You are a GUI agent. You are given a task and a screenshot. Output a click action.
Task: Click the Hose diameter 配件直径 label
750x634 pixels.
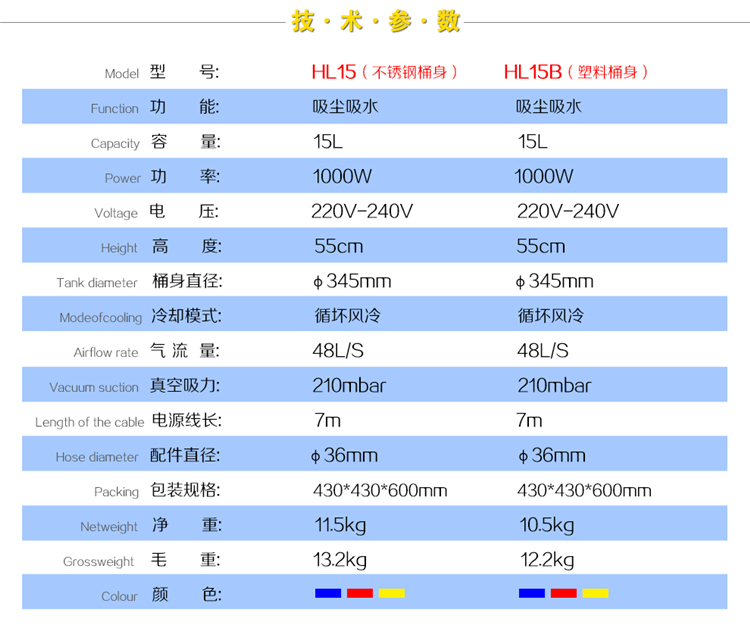(x=138, y=456)
